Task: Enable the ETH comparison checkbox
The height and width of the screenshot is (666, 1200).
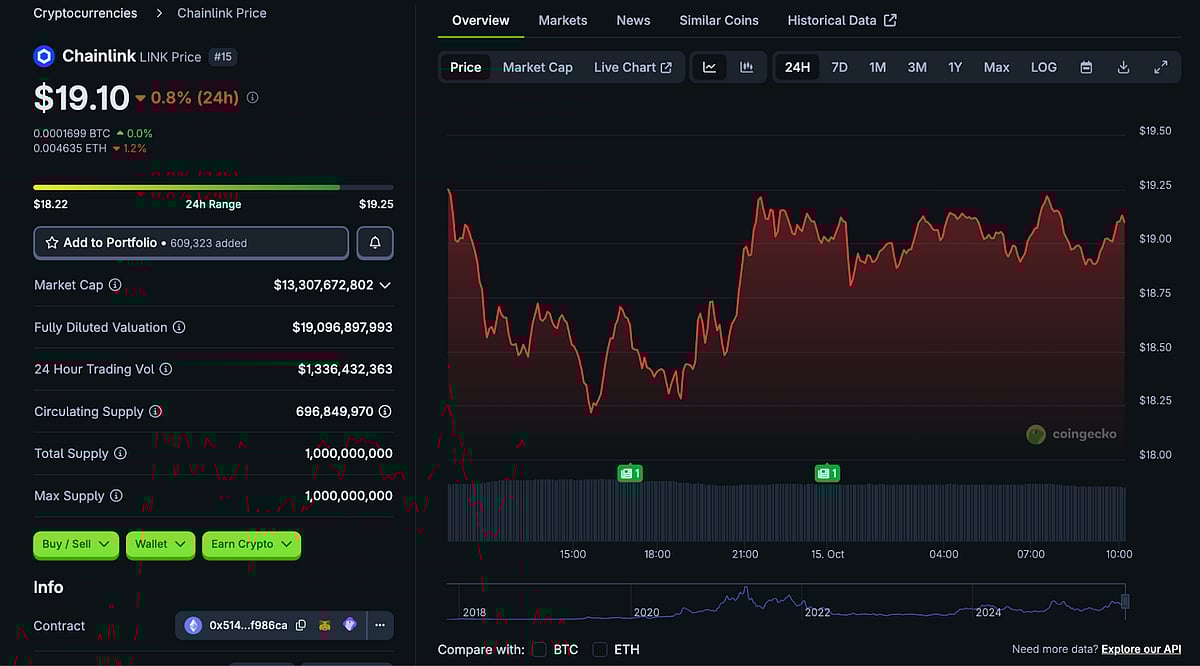Action: [x=599, y=649]
